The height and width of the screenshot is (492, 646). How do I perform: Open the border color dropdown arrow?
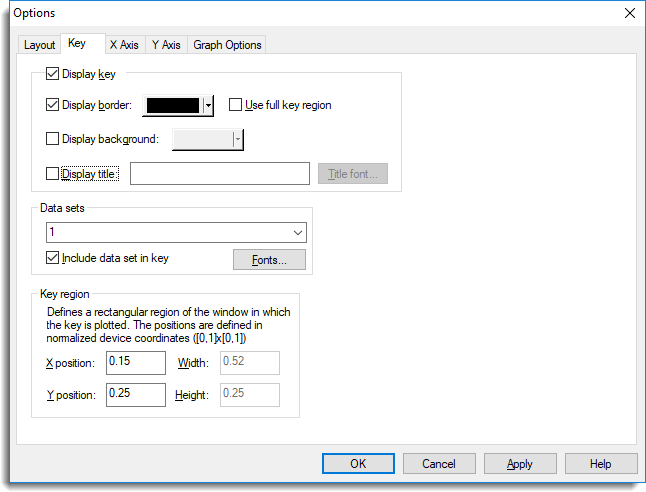(208, 105)
